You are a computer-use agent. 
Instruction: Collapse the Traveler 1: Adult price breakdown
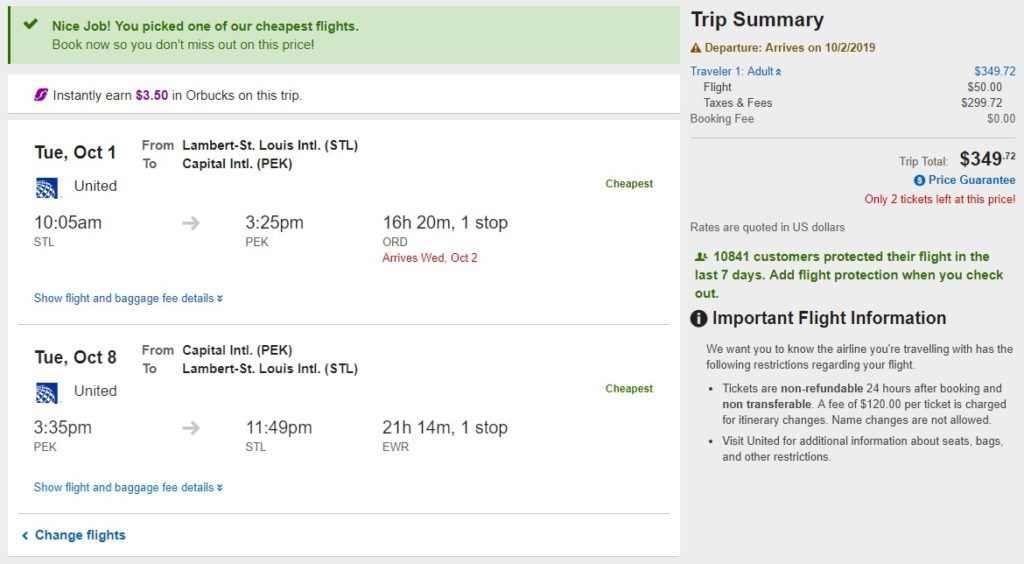click(x=736, y=71)
